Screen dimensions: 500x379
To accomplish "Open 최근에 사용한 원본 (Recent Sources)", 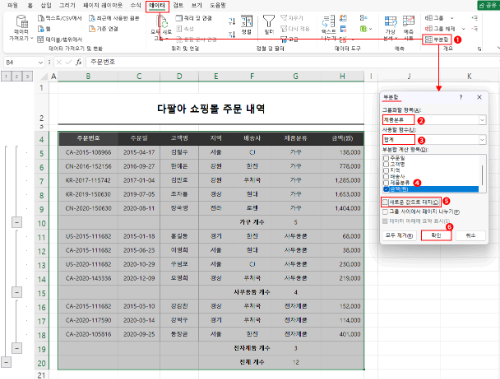I will coord(114,18).
